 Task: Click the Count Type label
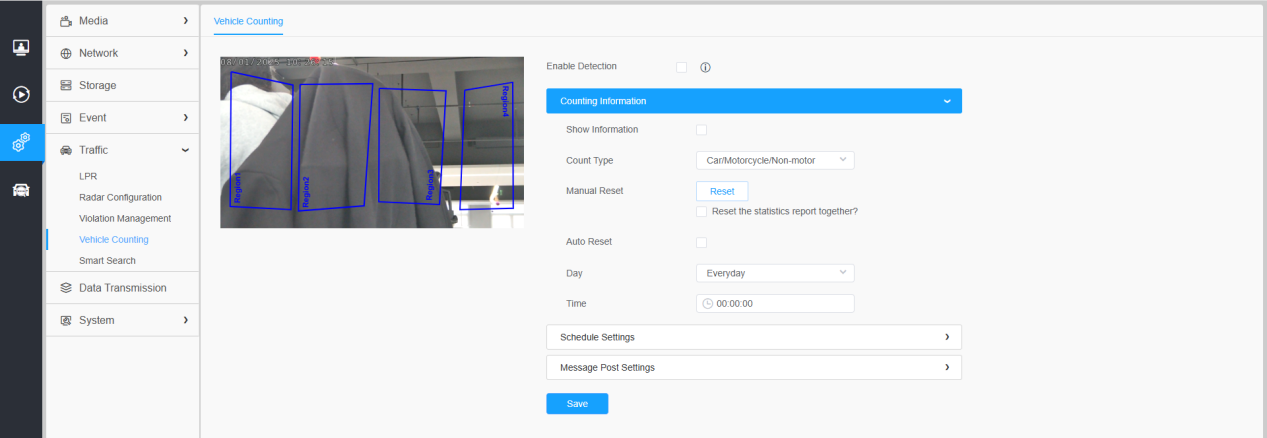(590, 160)
